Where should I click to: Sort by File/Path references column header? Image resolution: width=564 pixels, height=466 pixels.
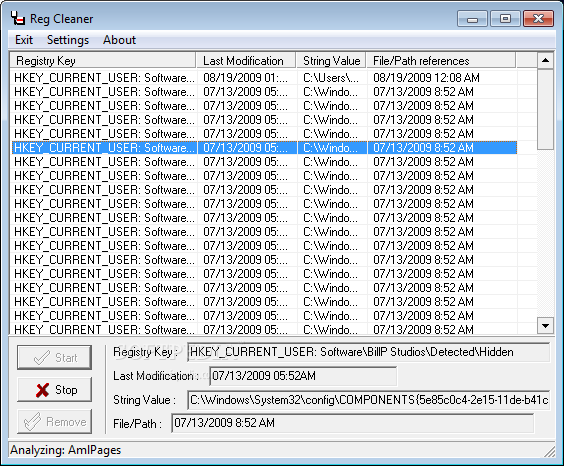click(441, 60)
